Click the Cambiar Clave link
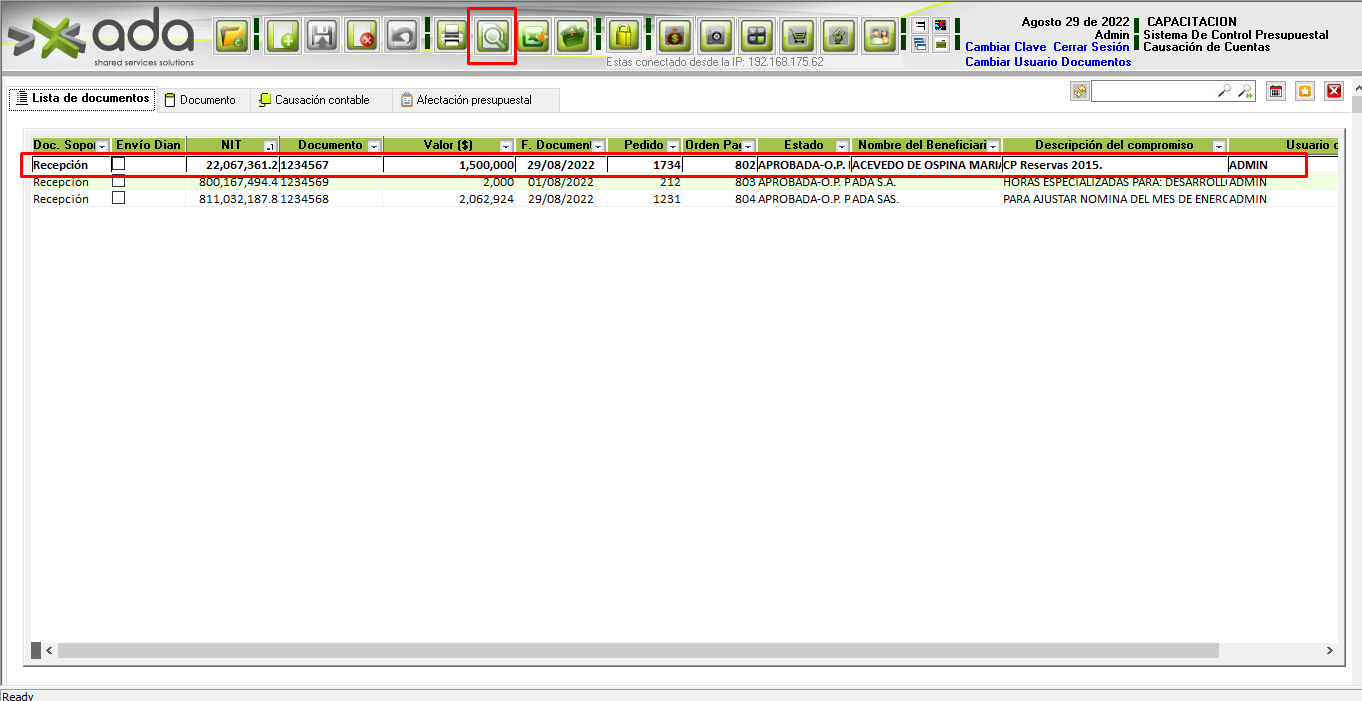1362x701 pixels. pyautogui.click(x=1005, y=47)
